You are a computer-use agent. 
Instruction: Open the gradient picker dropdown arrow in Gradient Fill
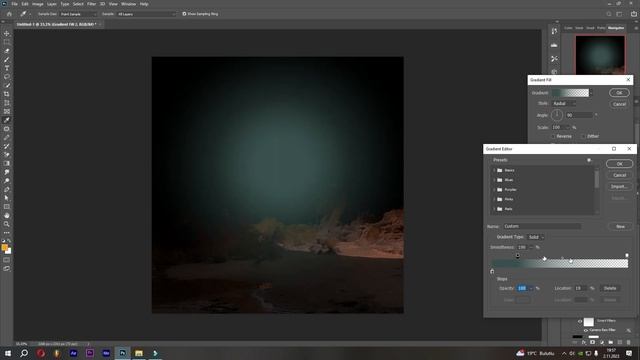[591, 93]
